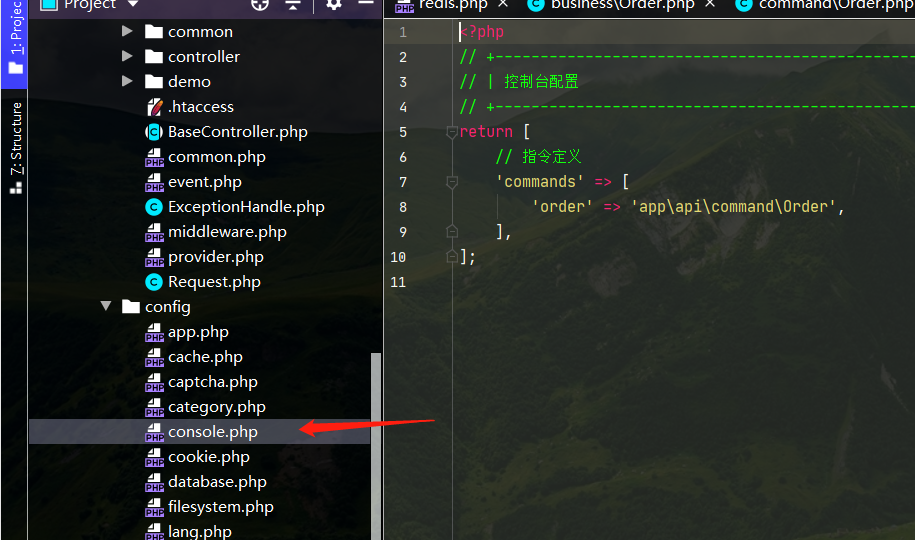Click the demo folder icon
This screenshot has height=540, width=915.
click(153, 82)
